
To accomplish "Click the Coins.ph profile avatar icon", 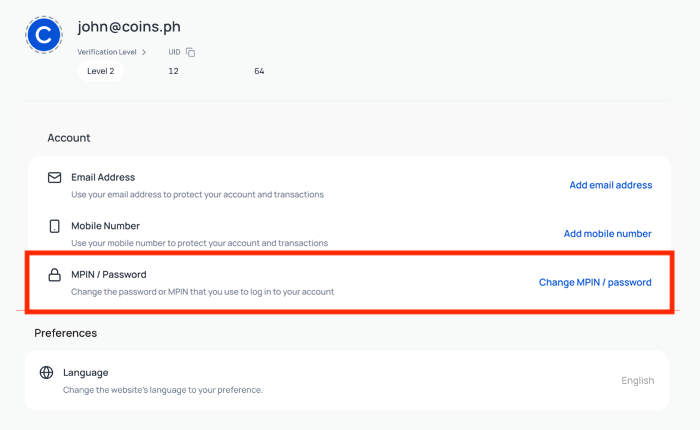I will point(43,36).
